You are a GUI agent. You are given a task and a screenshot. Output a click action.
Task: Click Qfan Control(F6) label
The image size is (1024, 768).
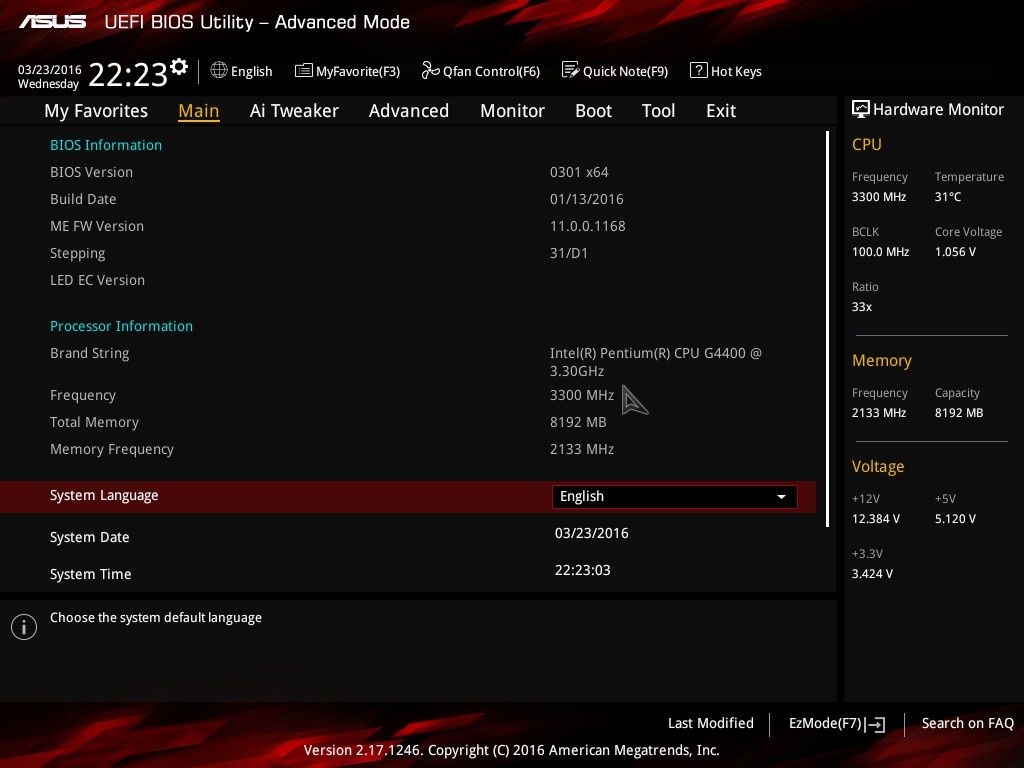[x=491, y=71]
